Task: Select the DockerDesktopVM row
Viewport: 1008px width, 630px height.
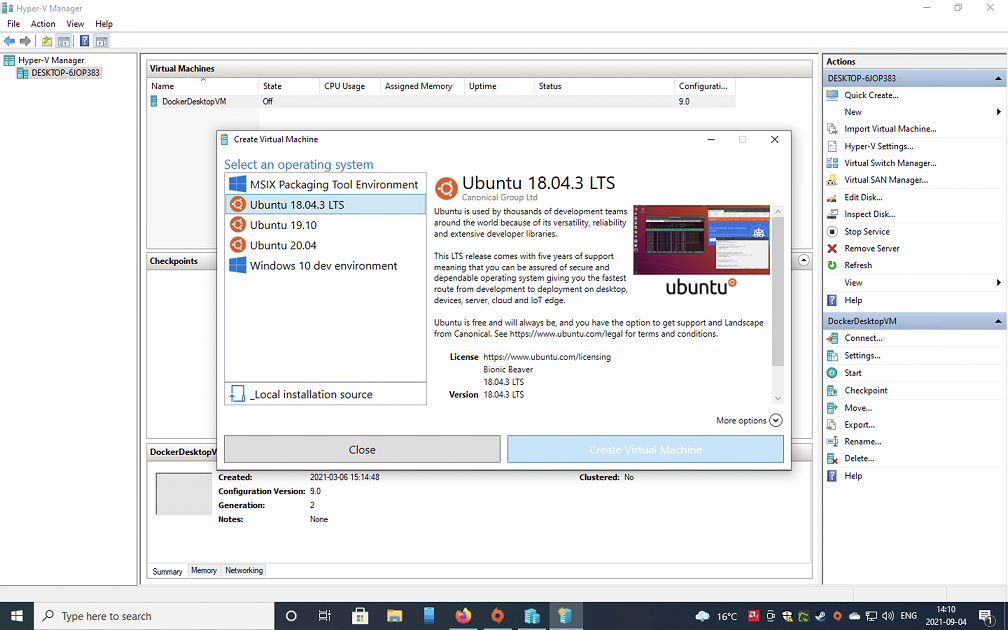Action: click(x=441, y=102)
